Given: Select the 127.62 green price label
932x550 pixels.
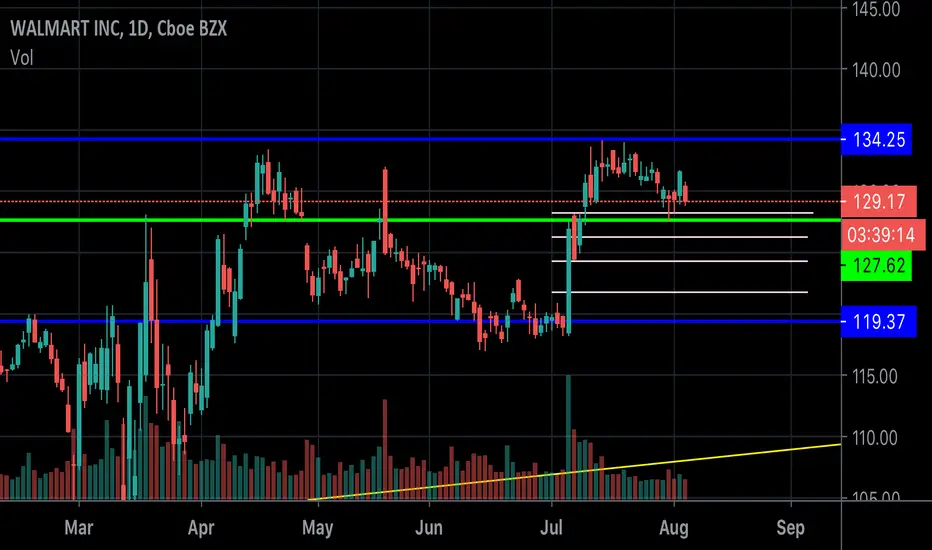Looking at the screenshot, I should click(x=876, y=265).
